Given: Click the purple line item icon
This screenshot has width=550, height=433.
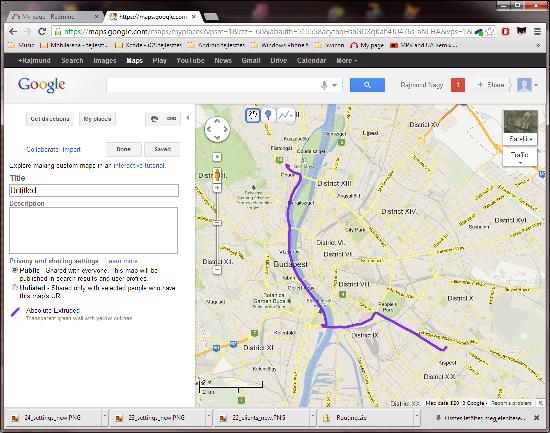Looking at the screenshot, I should (15, 312).
